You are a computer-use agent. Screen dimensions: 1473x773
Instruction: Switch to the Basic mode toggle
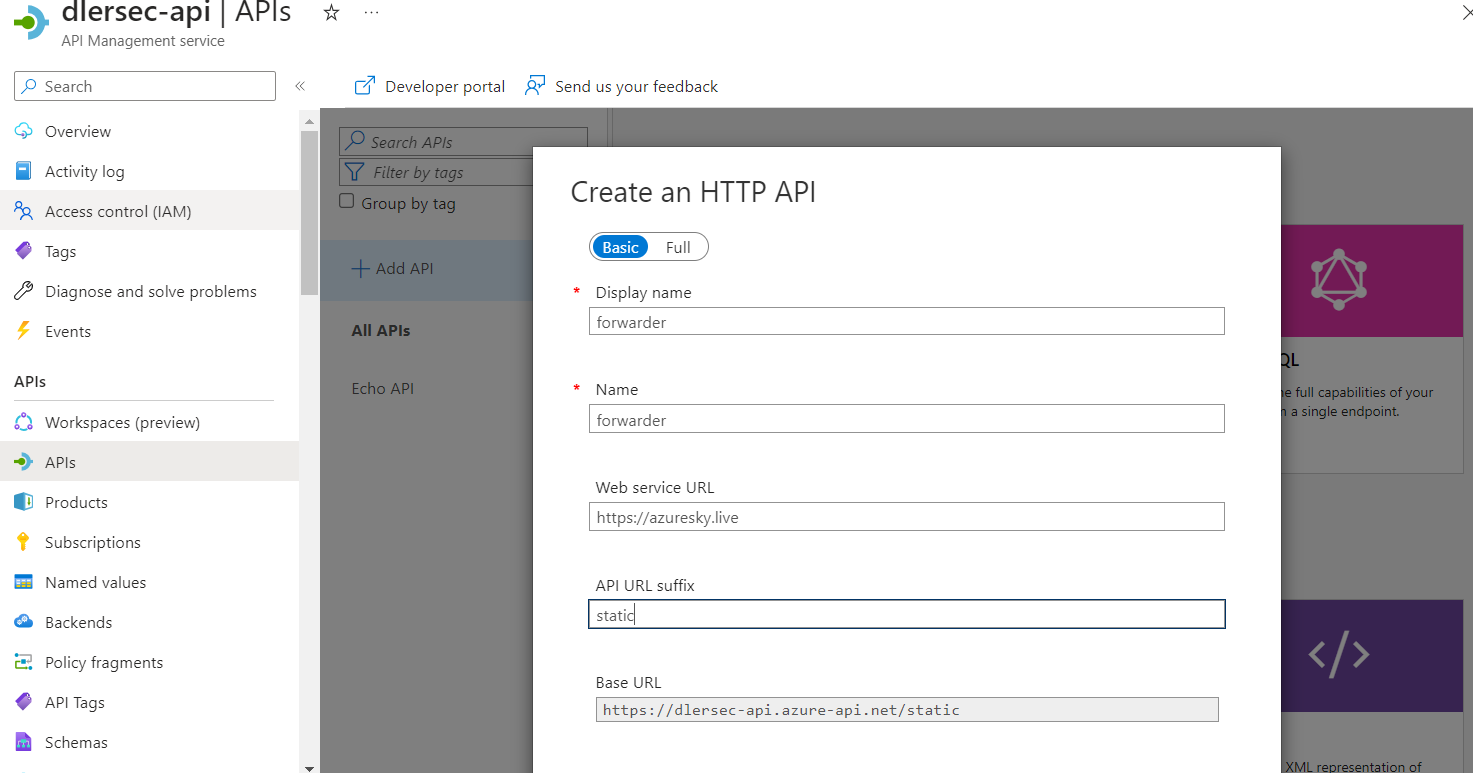[620, 247]
